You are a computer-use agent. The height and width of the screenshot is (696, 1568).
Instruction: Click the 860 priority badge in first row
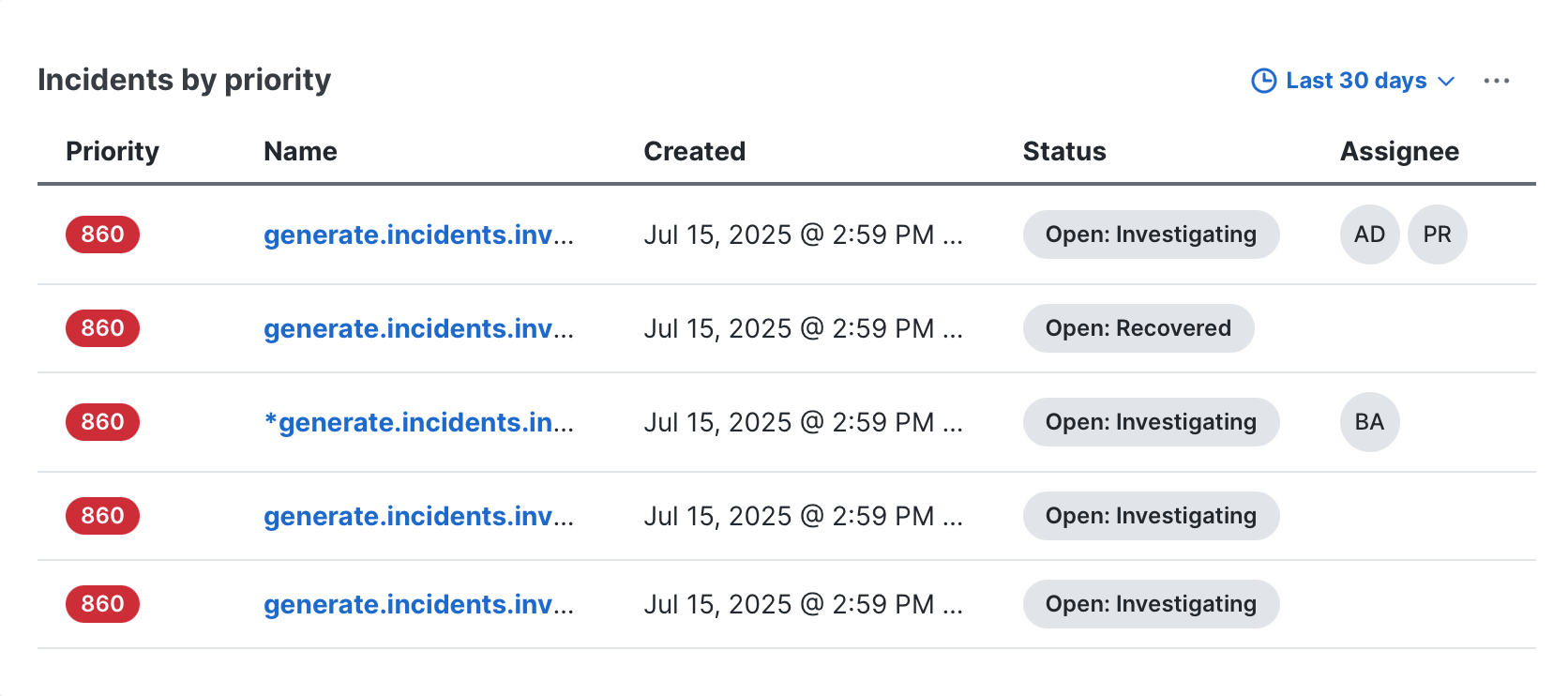pos(102,235)
